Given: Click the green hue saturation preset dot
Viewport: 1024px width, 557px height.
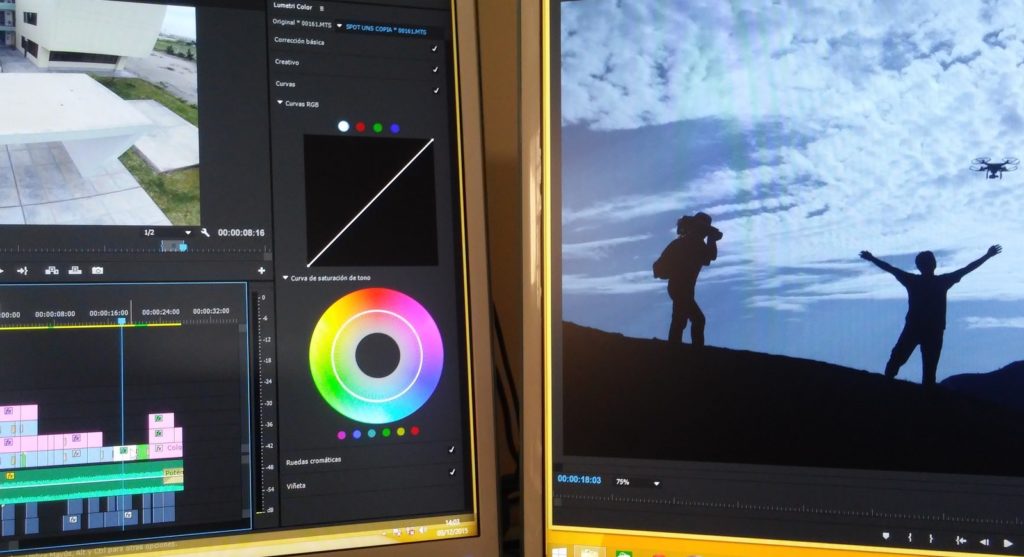Looking at the screenshot, I should point(386,432).
